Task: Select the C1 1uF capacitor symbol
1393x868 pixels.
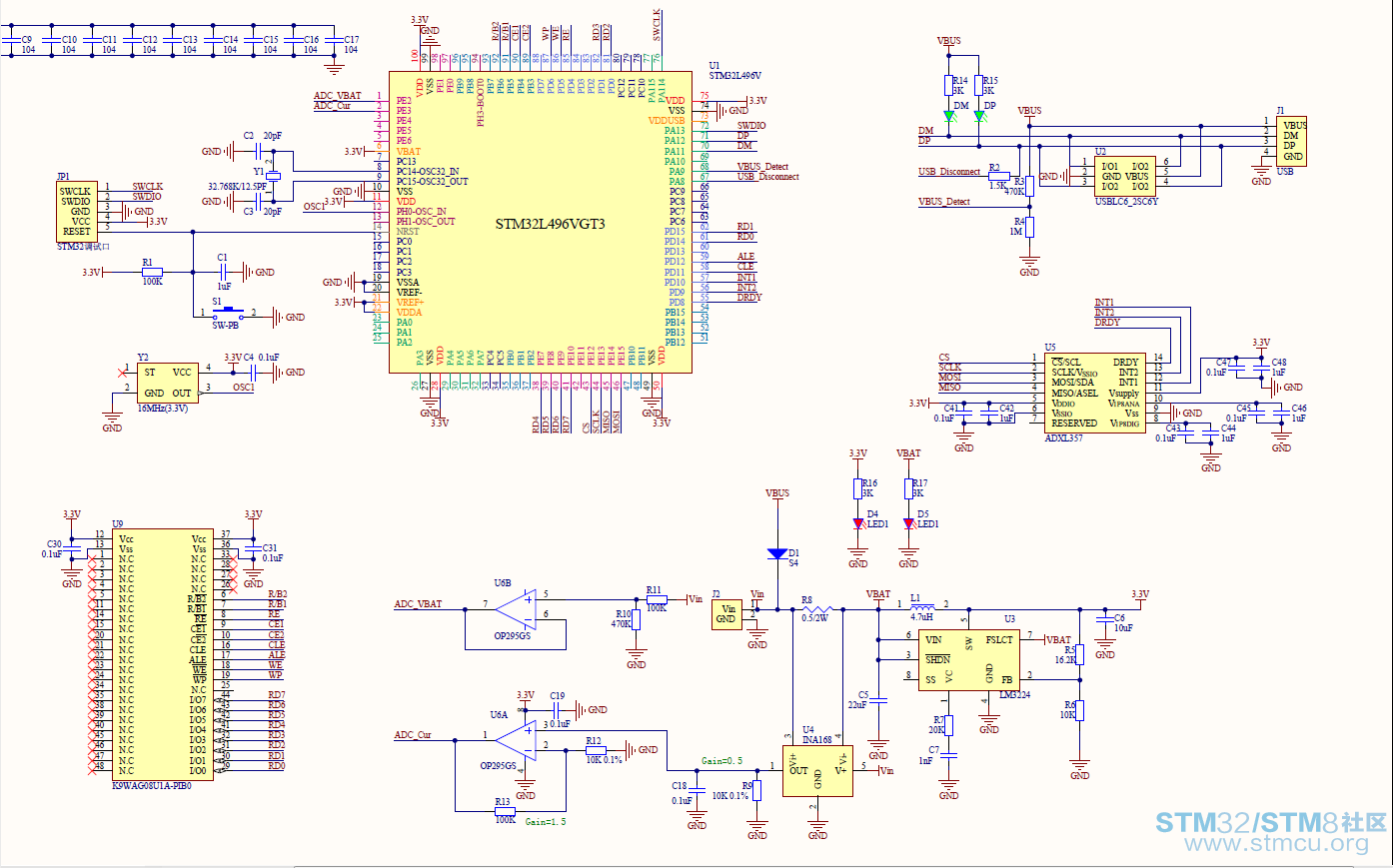Action: click(x=224, y=272)
